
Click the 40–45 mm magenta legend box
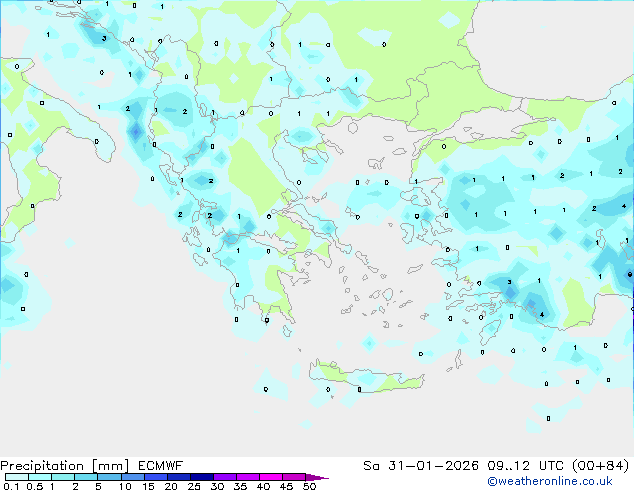tap(271, 477)
